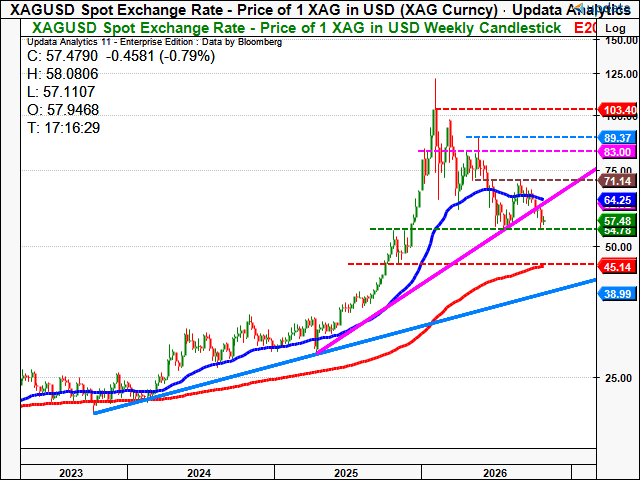This screenshot has height=480, width=640.
Task: Click the 2026 year on time axis
Action: pos(495,473)
